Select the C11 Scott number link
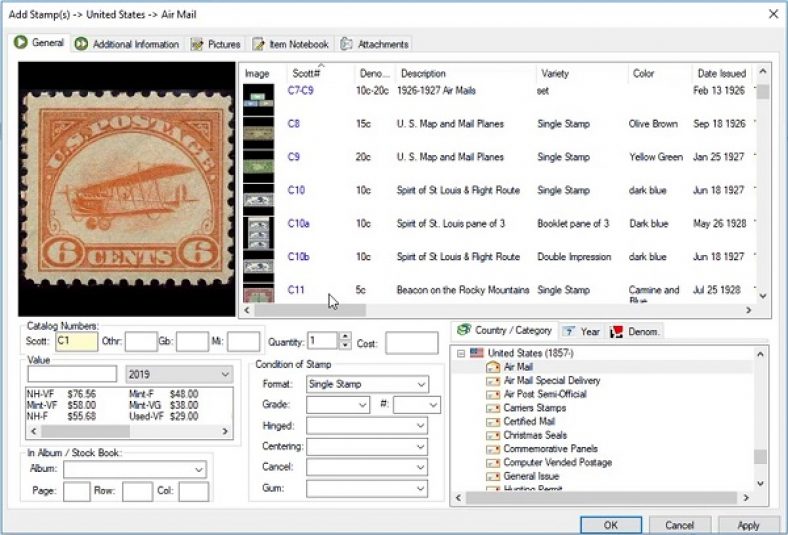Screen dimensions: 788x535 (296, 290)
